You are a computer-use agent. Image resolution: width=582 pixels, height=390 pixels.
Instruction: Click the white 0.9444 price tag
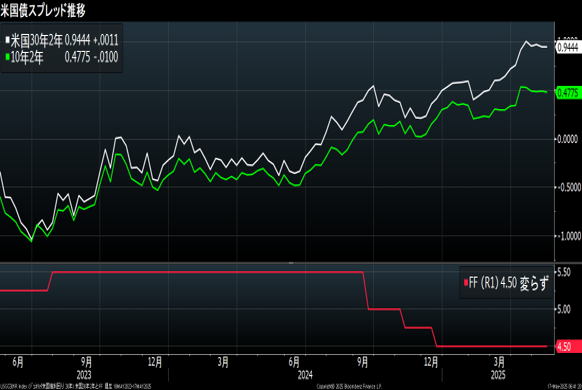coord(568,47)
